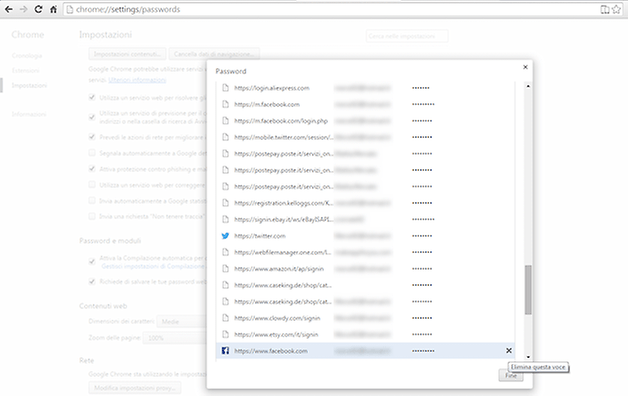Reload the page with refresh icon
Image resolution: width=628 pixels, height=396 pixels.
tap(38, 9)
